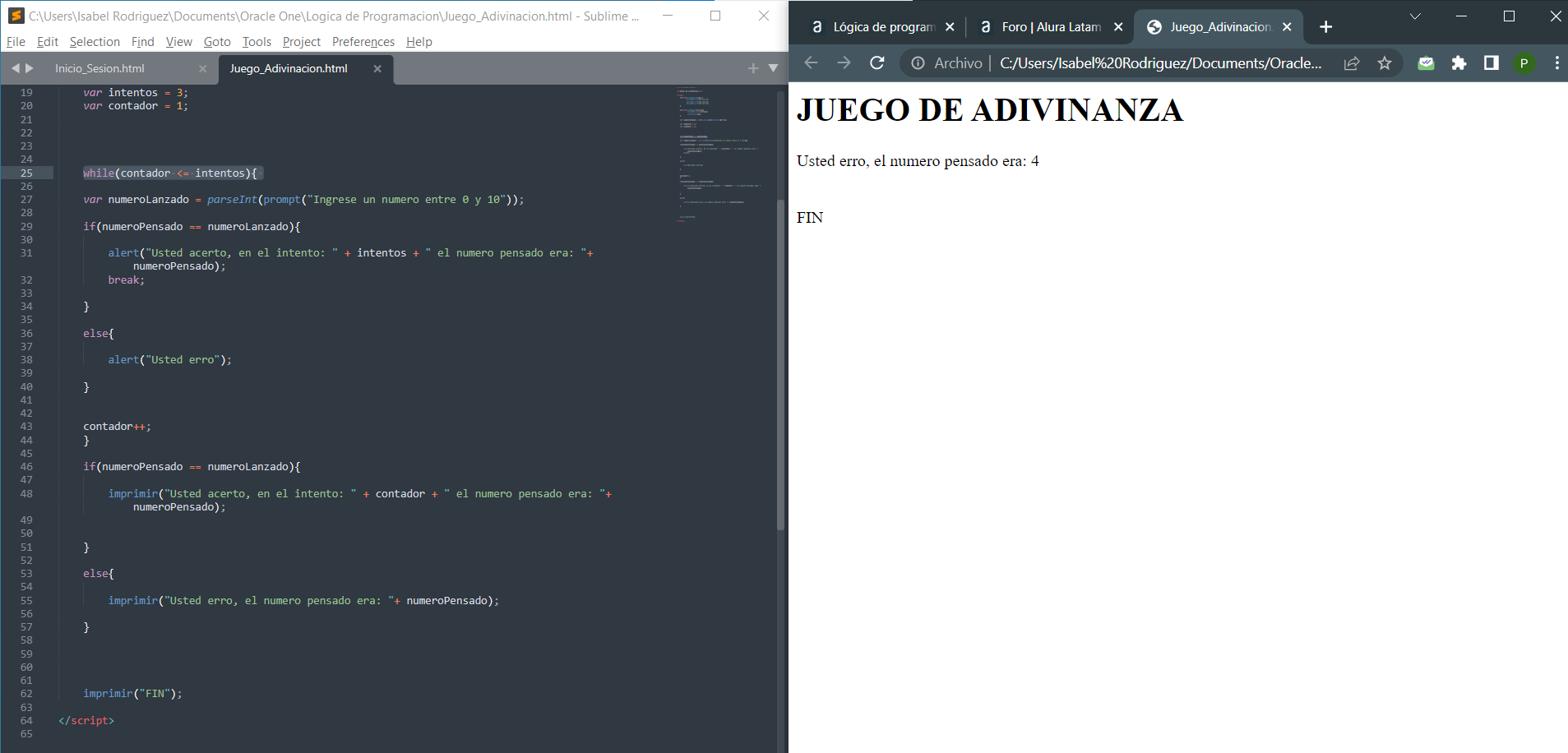Open the Chrome three-dot menu
Image resolution: width=1568 pixels, height=753 pixels.
1556,63
